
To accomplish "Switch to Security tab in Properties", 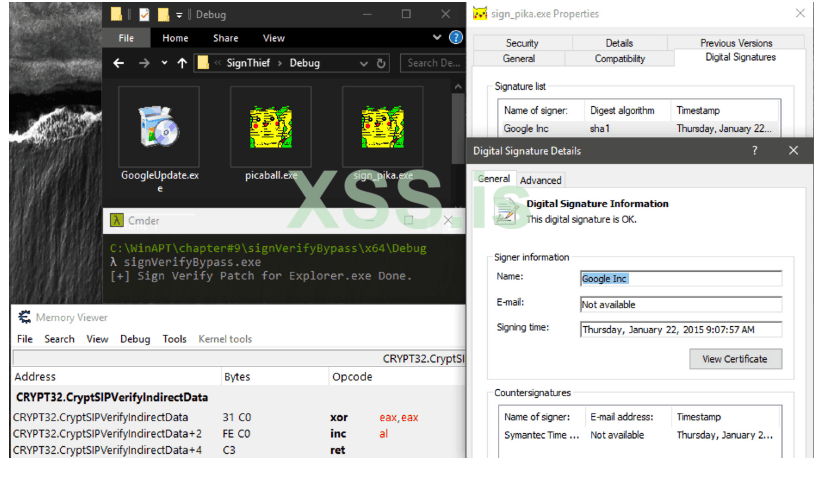I will (x=522, y=43).
